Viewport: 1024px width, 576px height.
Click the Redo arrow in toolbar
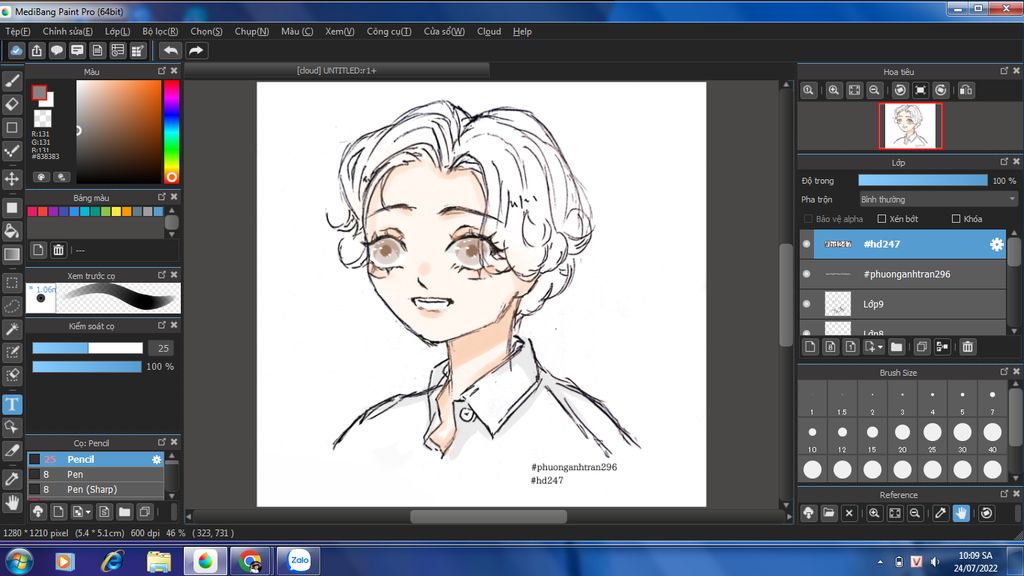tap(196, 50)
